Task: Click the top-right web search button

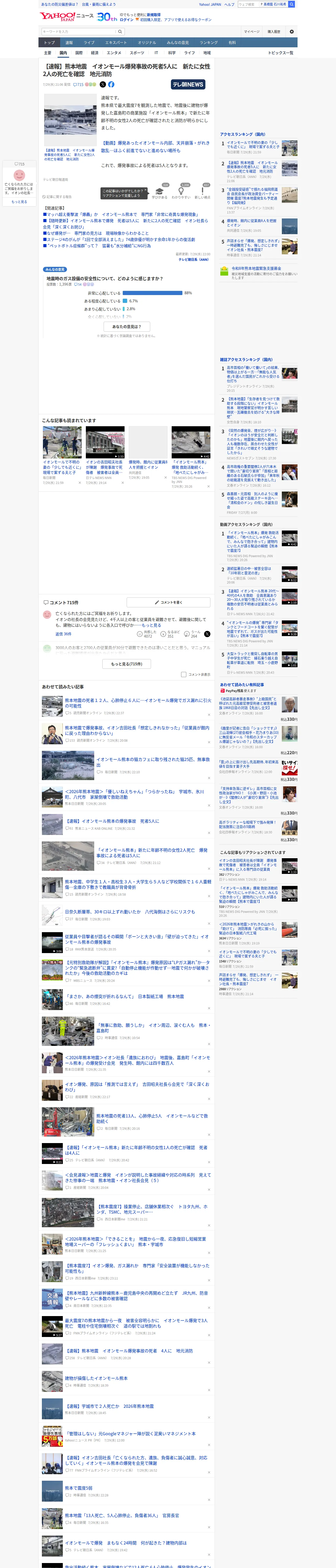Action: click(x=292, y=4)
